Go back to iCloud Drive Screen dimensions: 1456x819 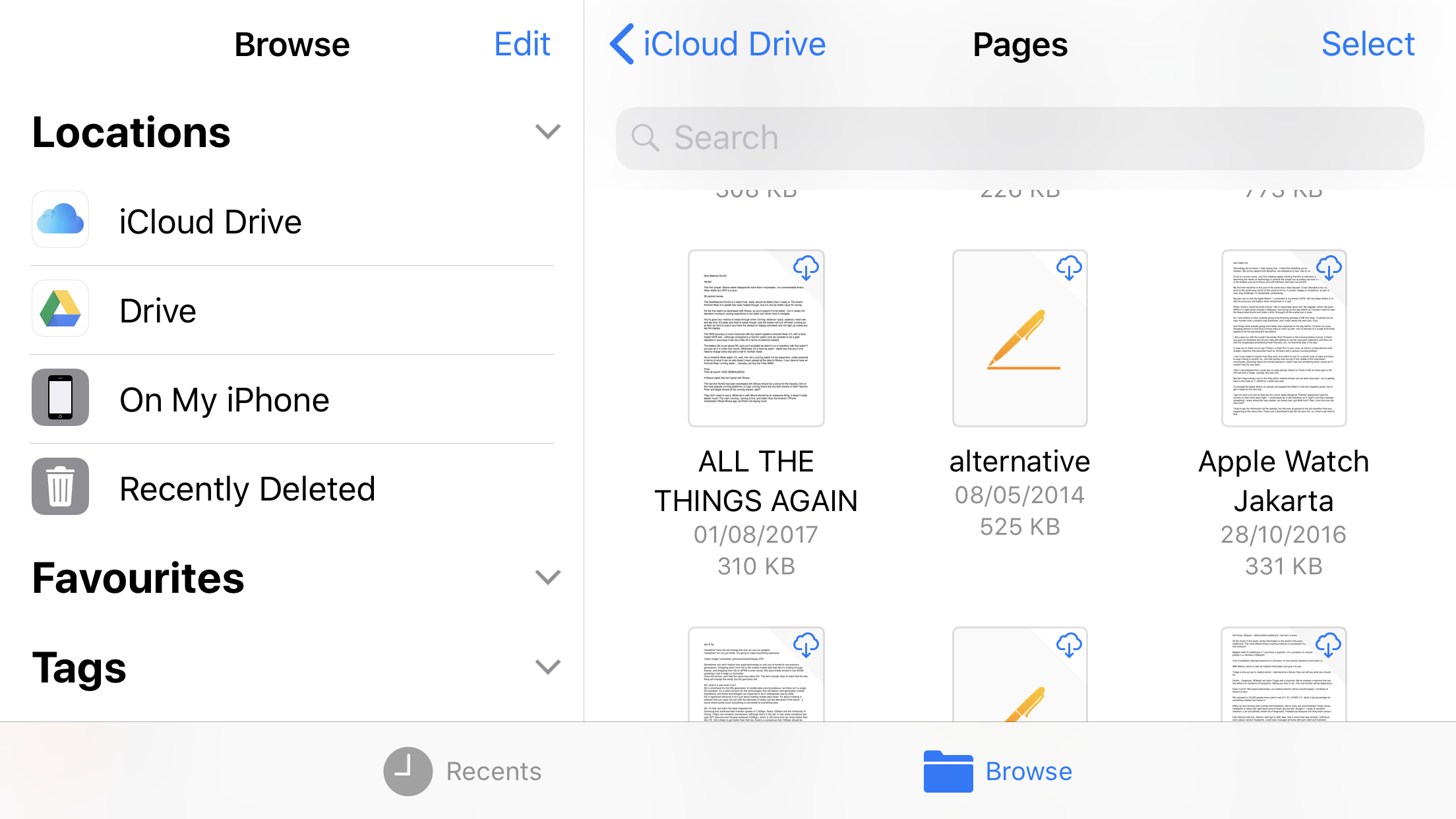[x=717, y=44]
